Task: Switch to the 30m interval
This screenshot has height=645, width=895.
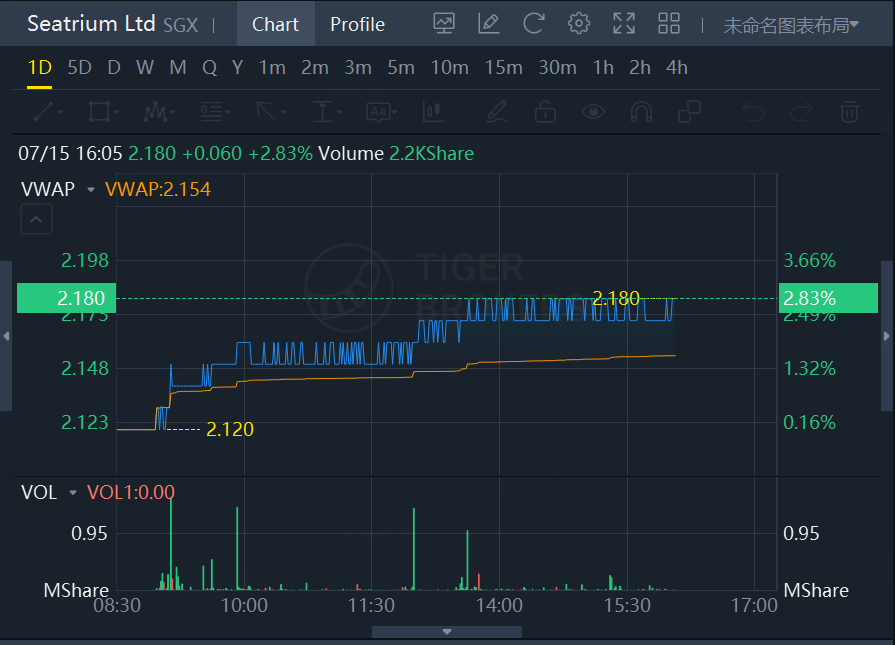Action: click(558, 68)
